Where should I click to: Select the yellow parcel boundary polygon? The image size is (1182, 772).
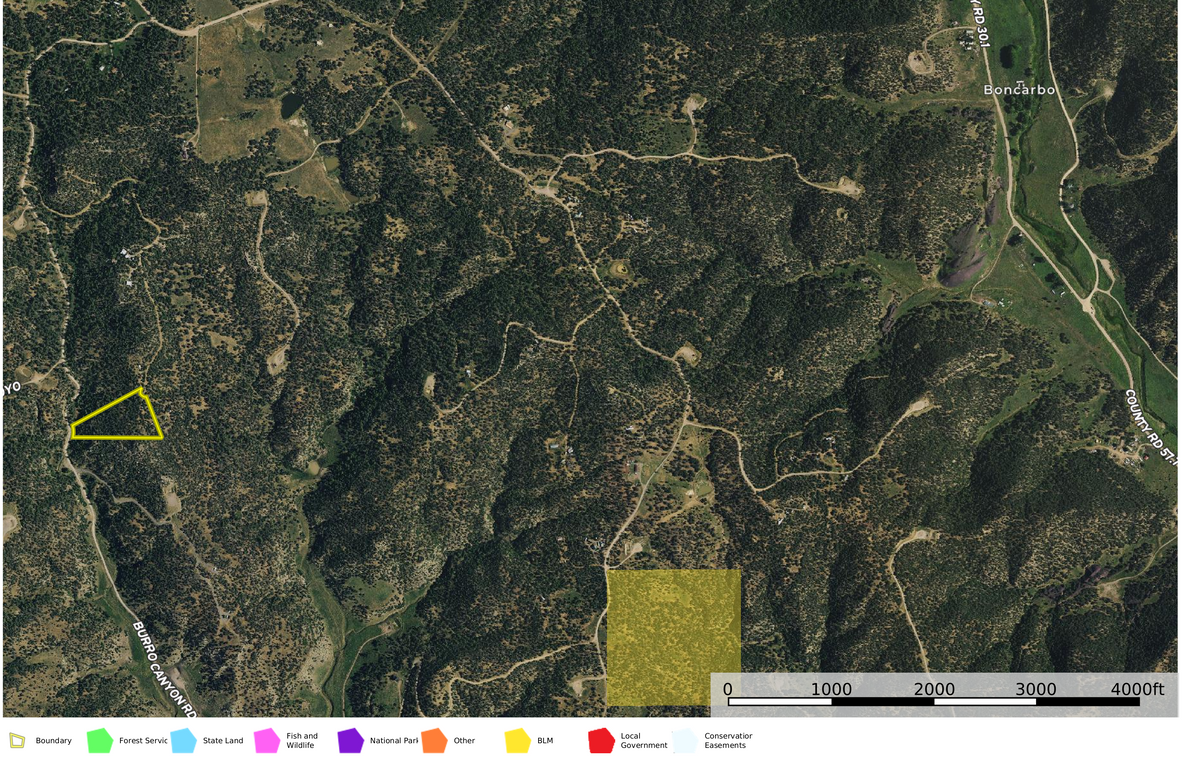click(x=117, y=413)
